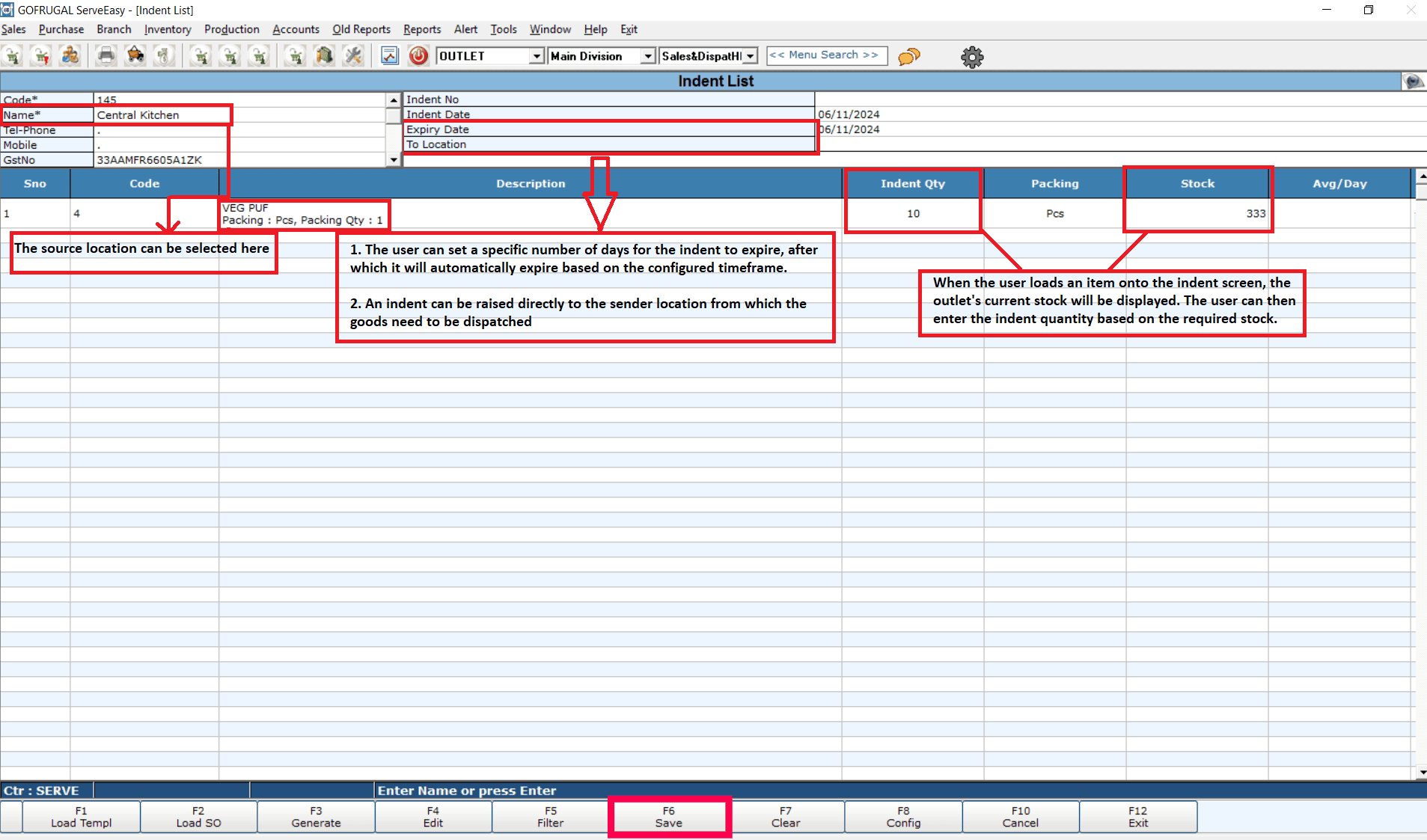This screenshot has width=1427, height=840.
Task: Click the Stock column header
Action: pos(1197,183)
